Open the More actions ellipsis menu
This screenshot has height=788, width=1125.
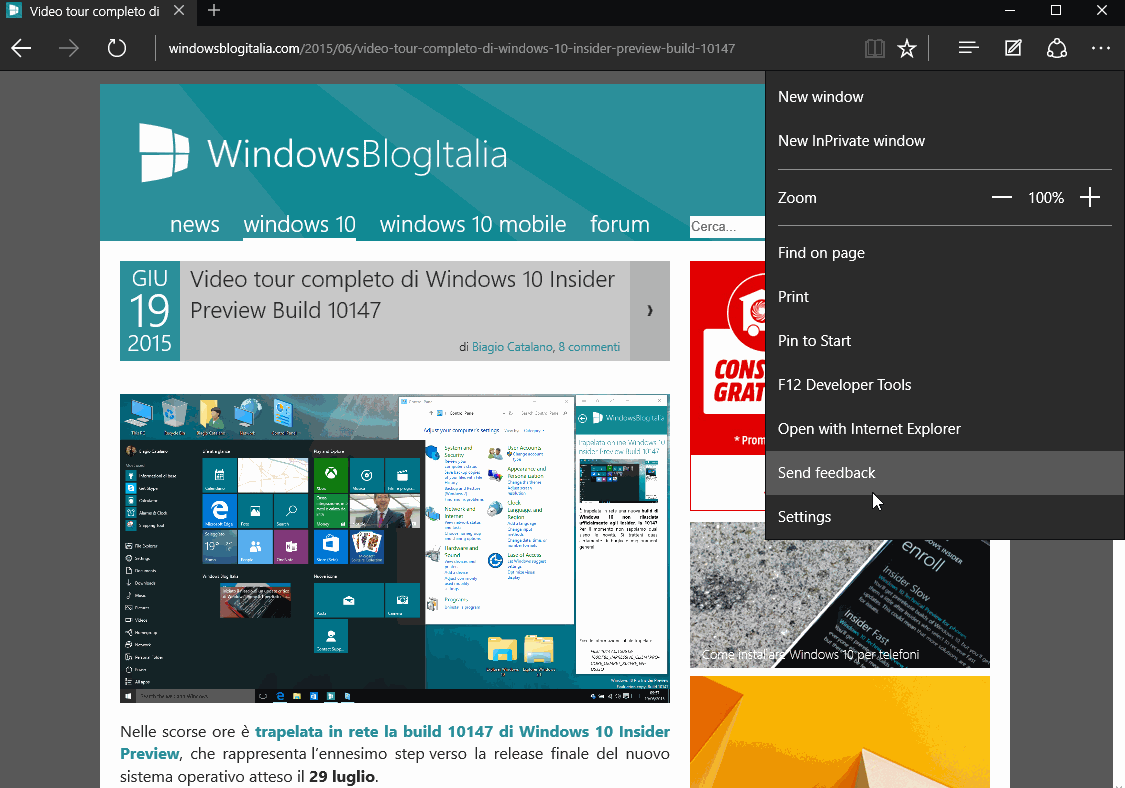(1101, 48)
